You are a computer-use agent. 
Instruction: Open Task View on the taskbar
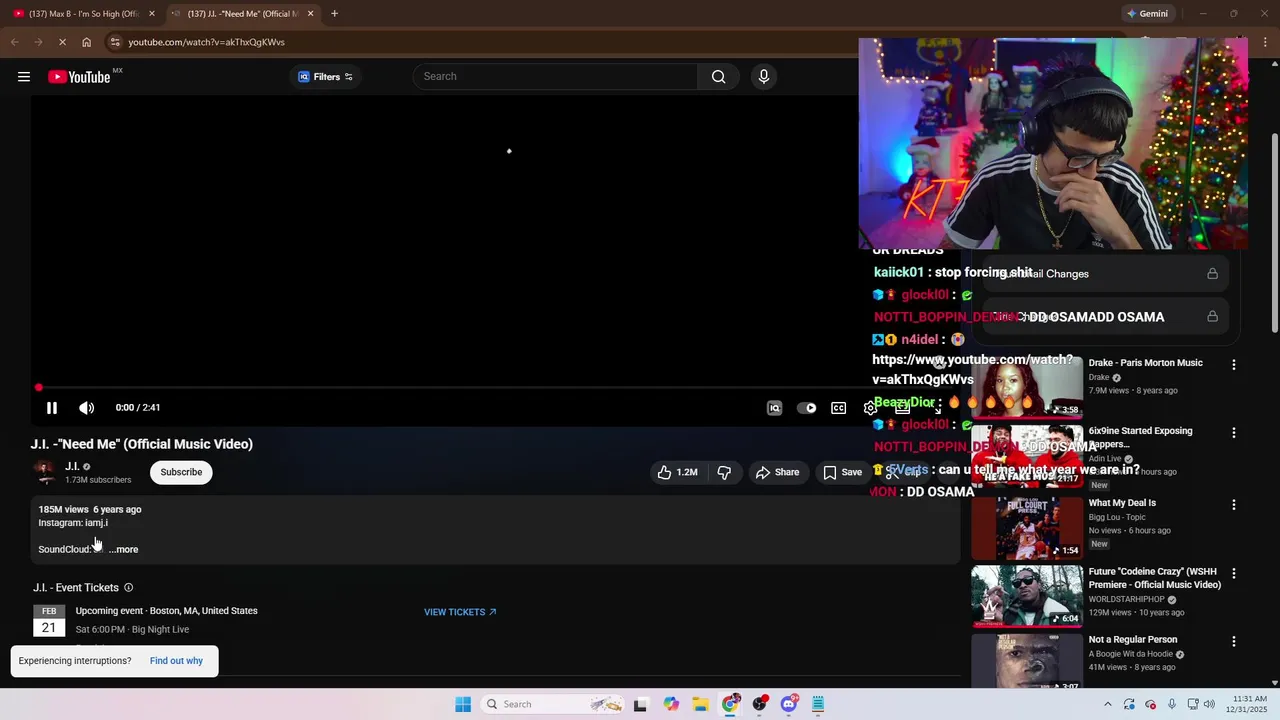coord(641,704)
